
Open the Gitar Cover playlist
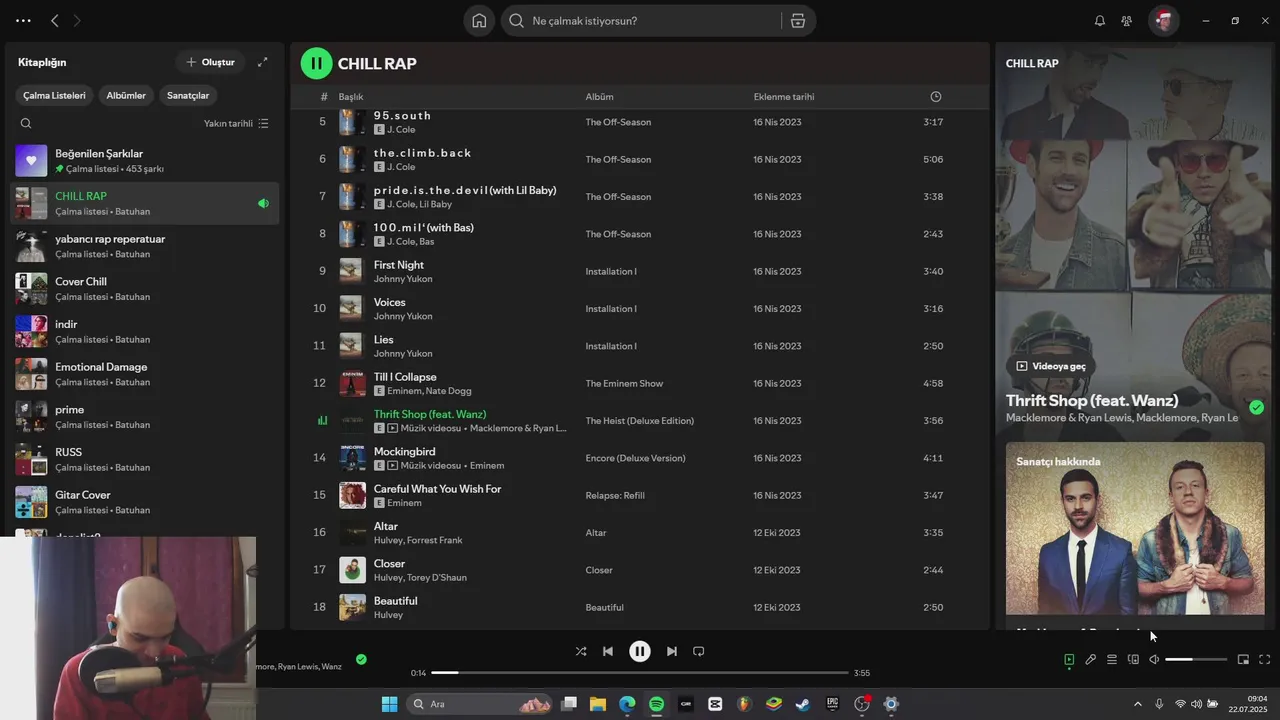[145, 502]
